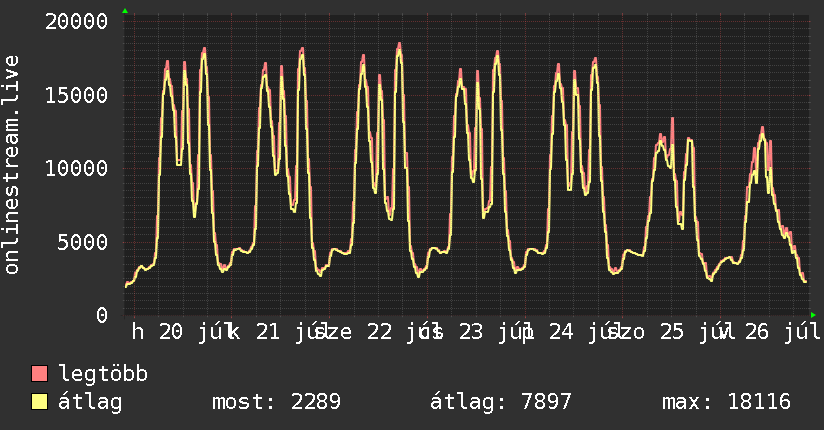Click the átlag: 7897 statistic
This screenshot has width=824, height=430.
[500, 402]
